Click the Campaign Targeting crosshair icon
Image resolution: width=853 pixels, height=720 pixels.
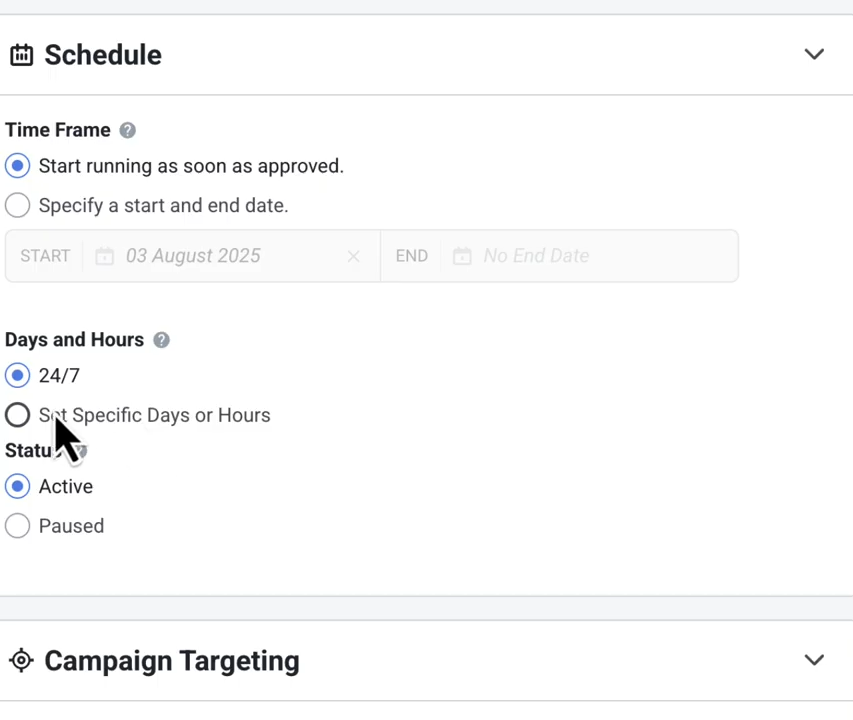coord(21,661)
